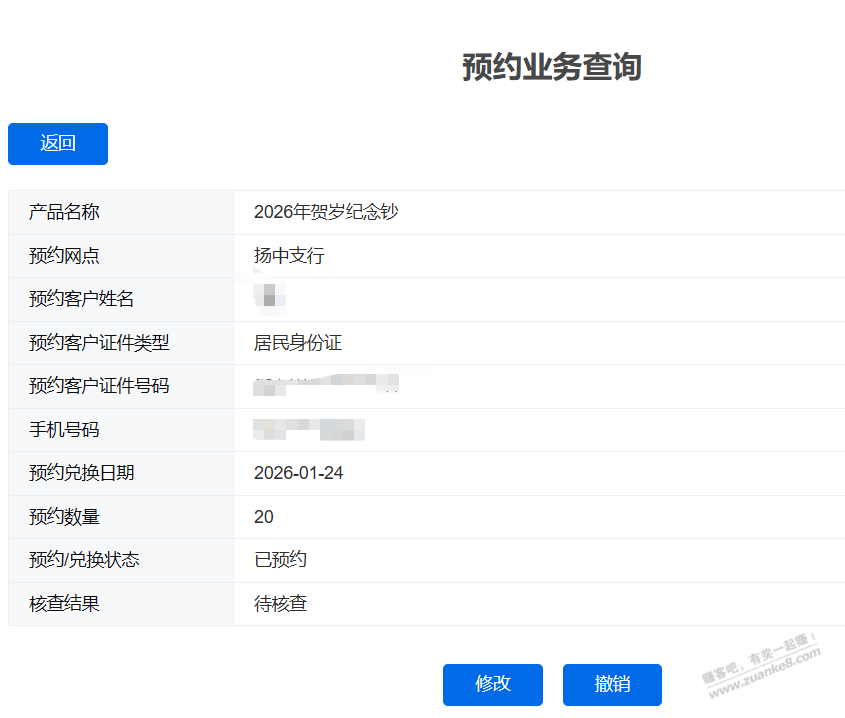
Task: Click the 2026年贺岁纪念钞 product value
Action: pyautogui.click(x=326, y=212)
